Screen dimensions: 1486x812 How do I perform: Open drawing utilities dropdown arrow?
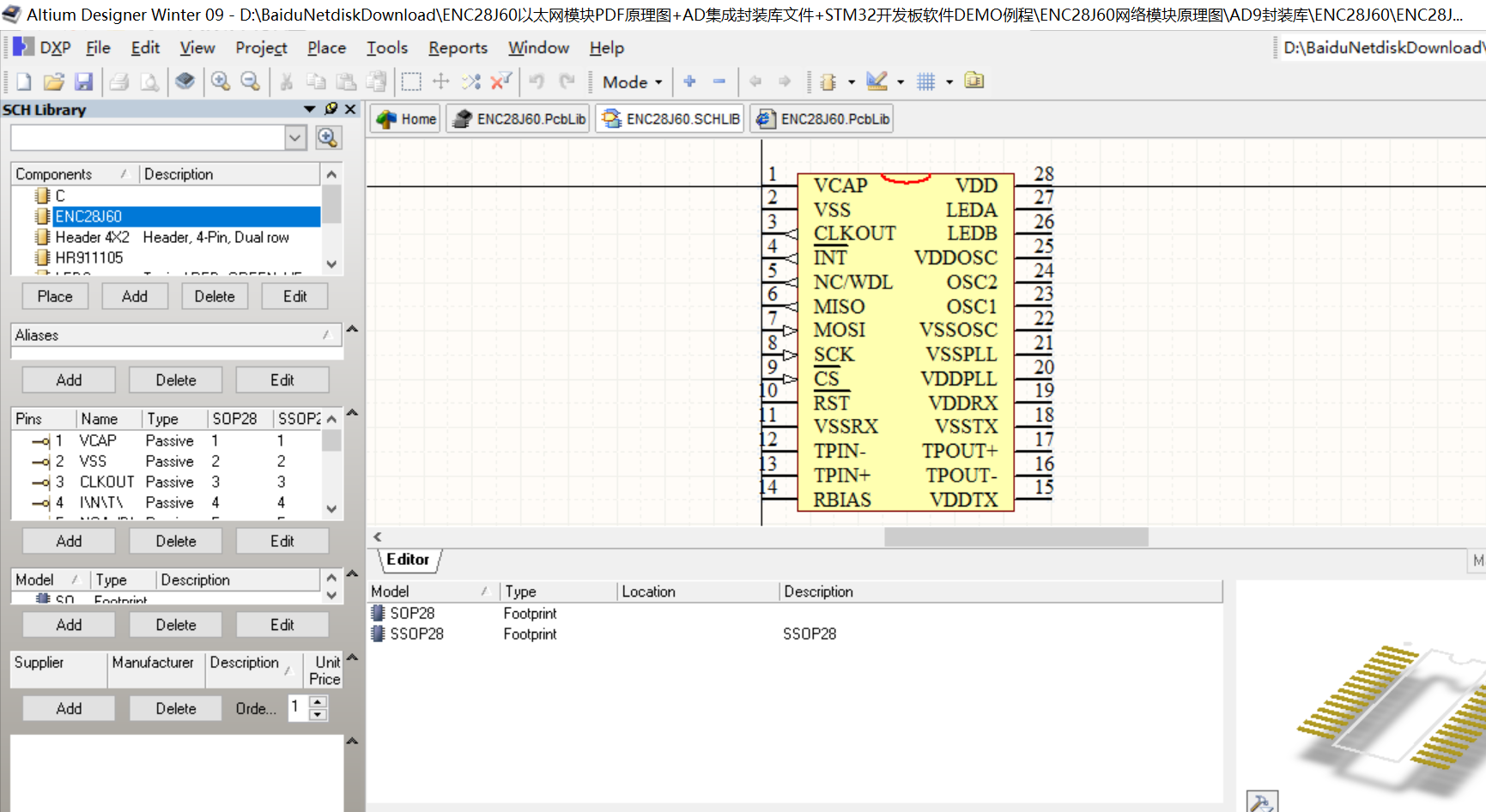click(901, 82)
